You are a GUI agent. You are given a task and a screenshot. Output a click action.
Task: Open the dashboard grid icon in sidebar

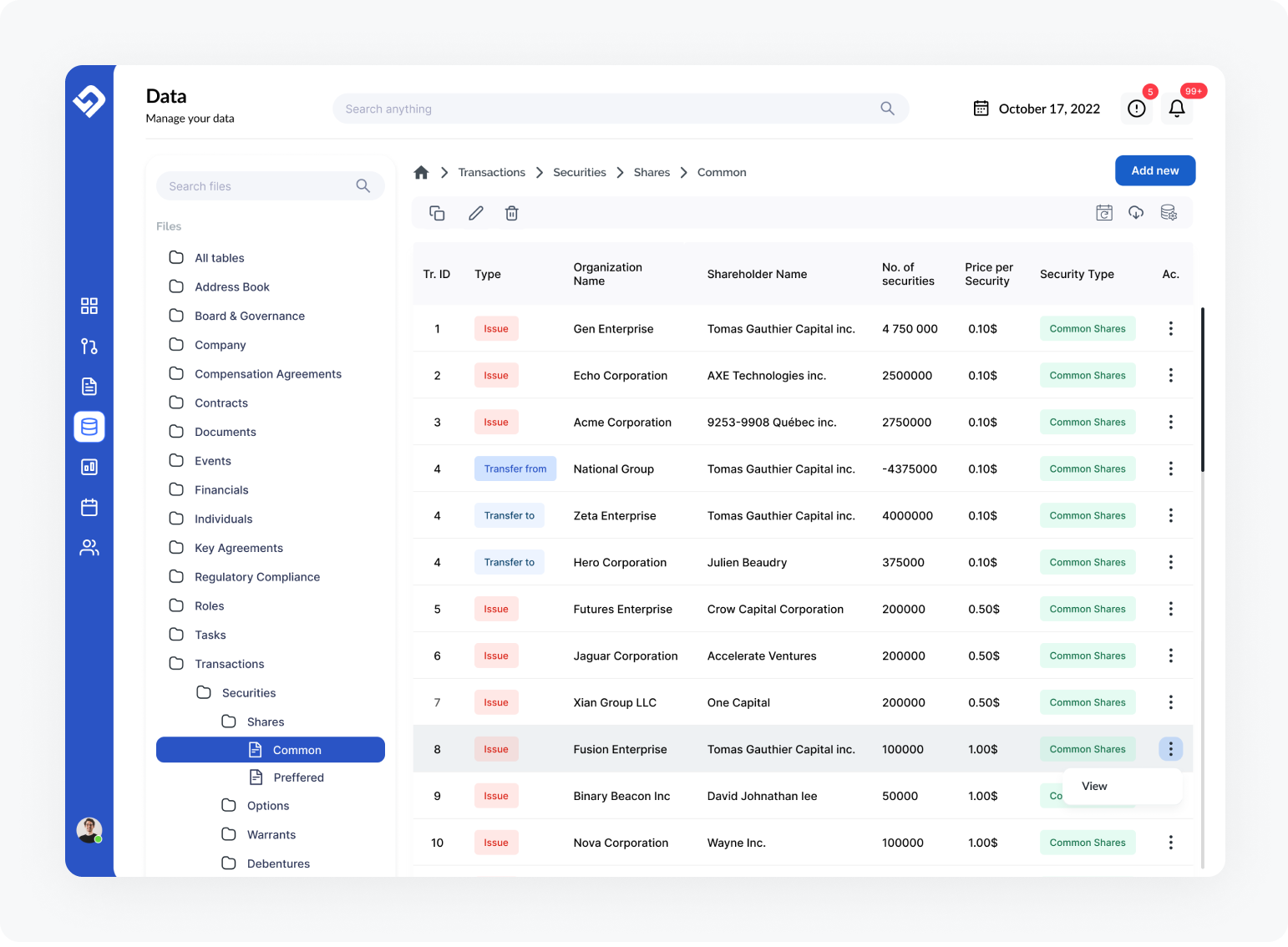tap(89, 306)
